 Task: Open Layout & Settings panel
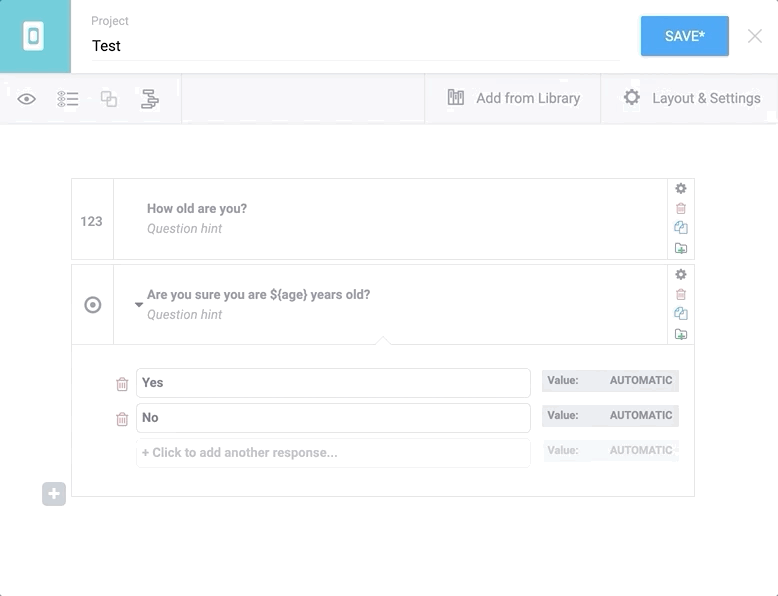click(691, 98)
